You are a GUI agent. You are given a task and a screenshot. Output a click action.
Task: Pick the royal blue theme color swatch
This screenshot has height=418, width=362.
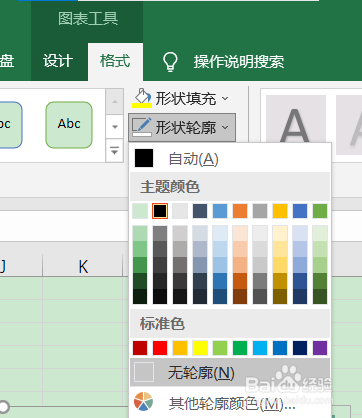(300, 211)
